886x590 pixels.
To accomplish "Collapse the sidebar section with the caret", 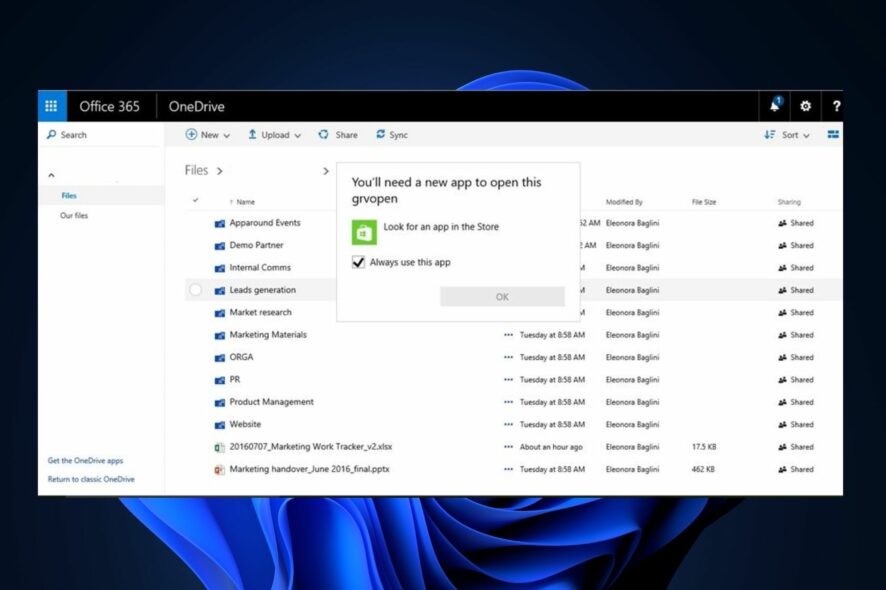I will pyautogui.click(x=51, y=175).
